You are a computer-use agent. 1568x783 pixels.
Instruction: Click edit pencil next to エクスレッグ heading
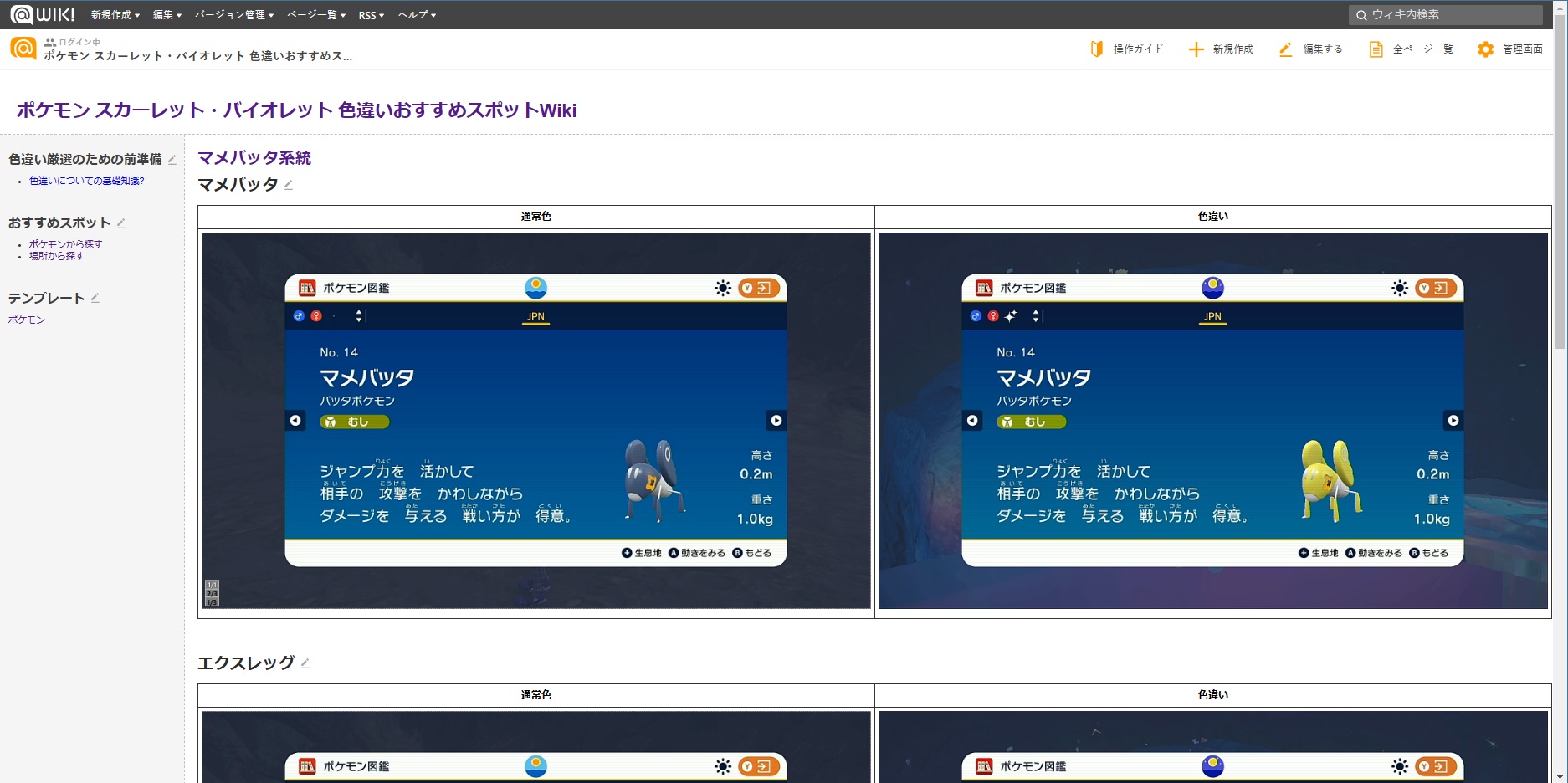click(x=305, y=663)
